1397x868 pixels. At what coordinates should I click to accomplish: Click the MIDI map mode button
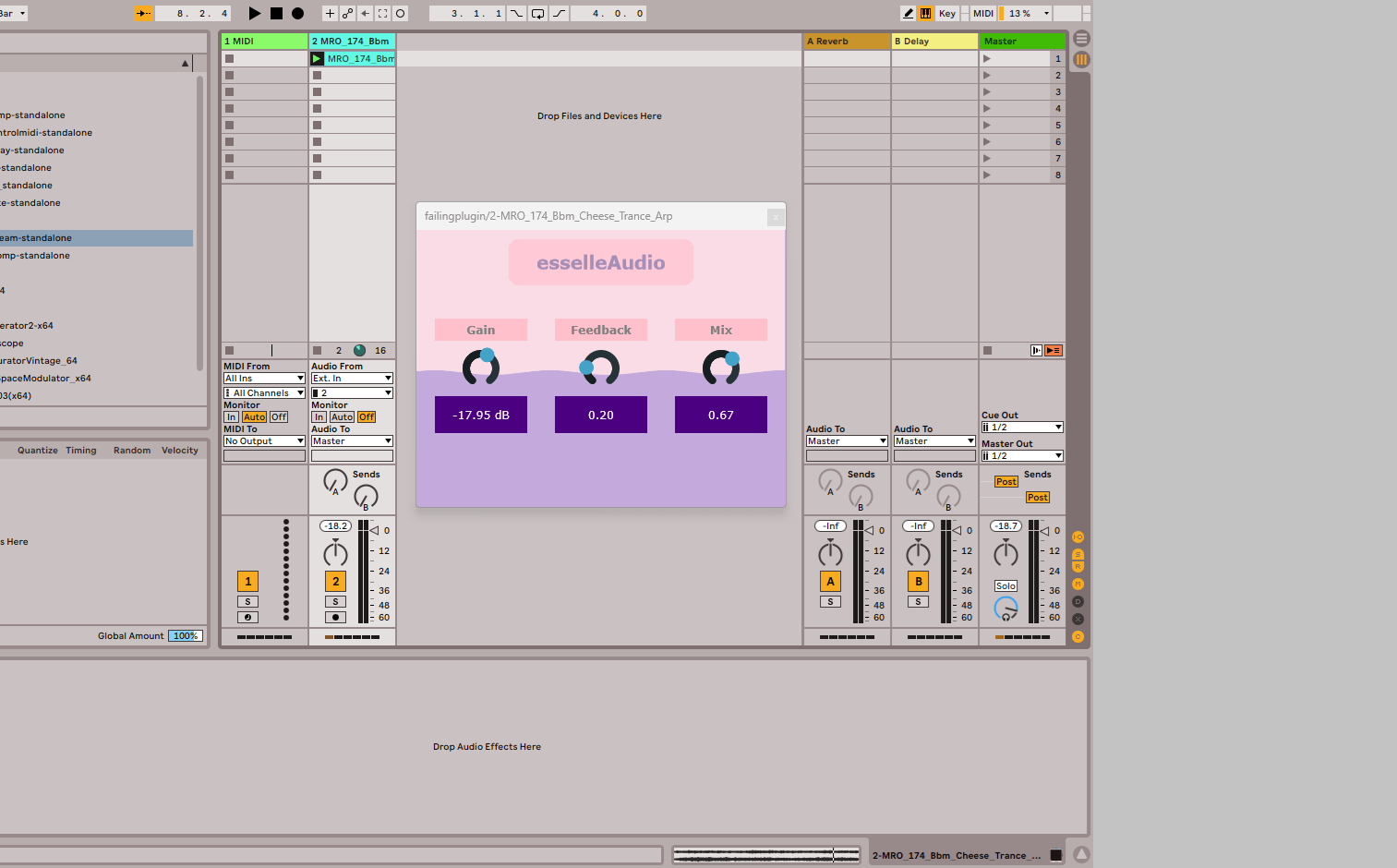[983, 14]
